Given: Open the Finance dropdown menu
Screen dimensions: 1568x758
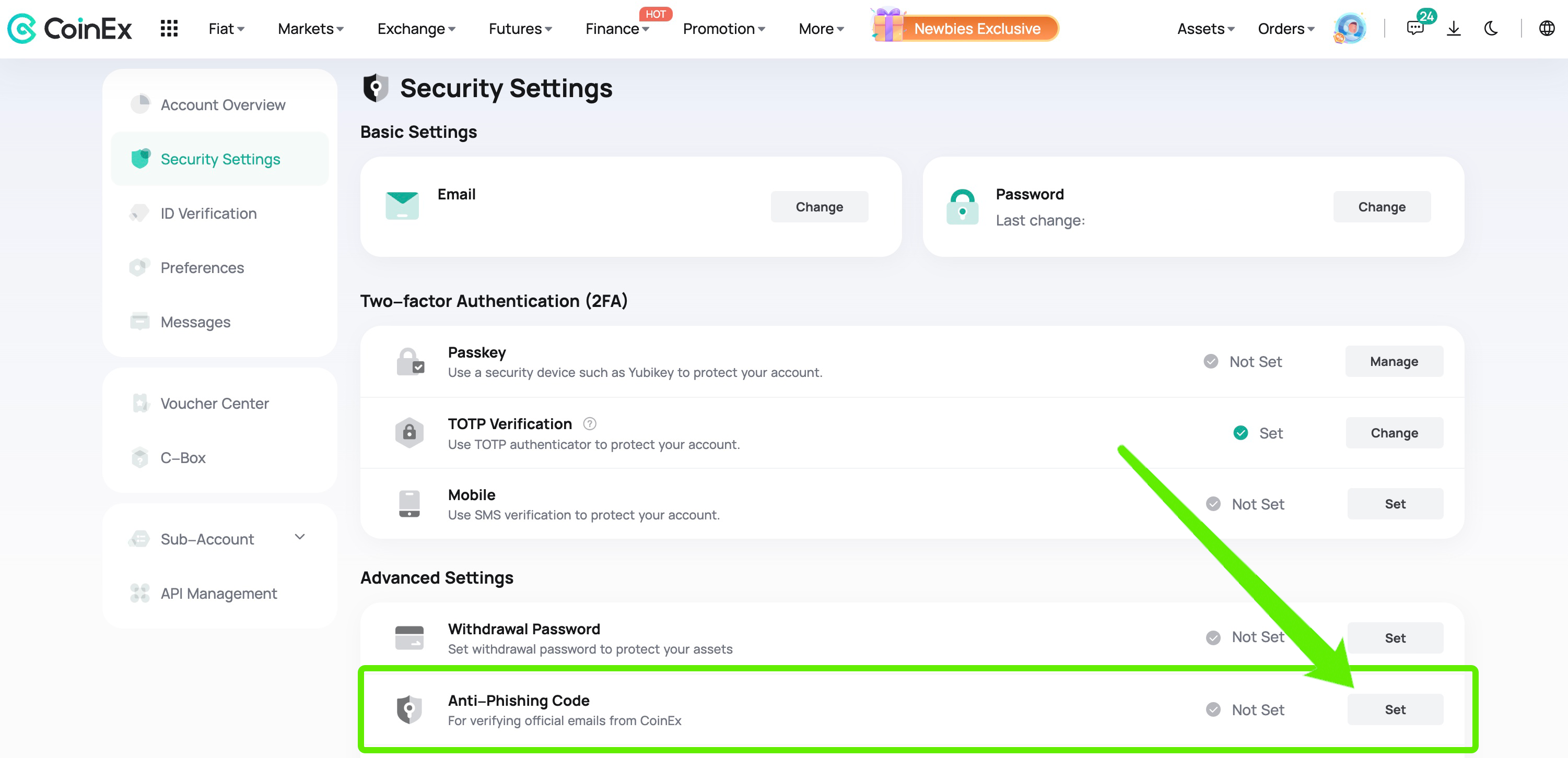Looking at the screenshot, I should 617,29.
